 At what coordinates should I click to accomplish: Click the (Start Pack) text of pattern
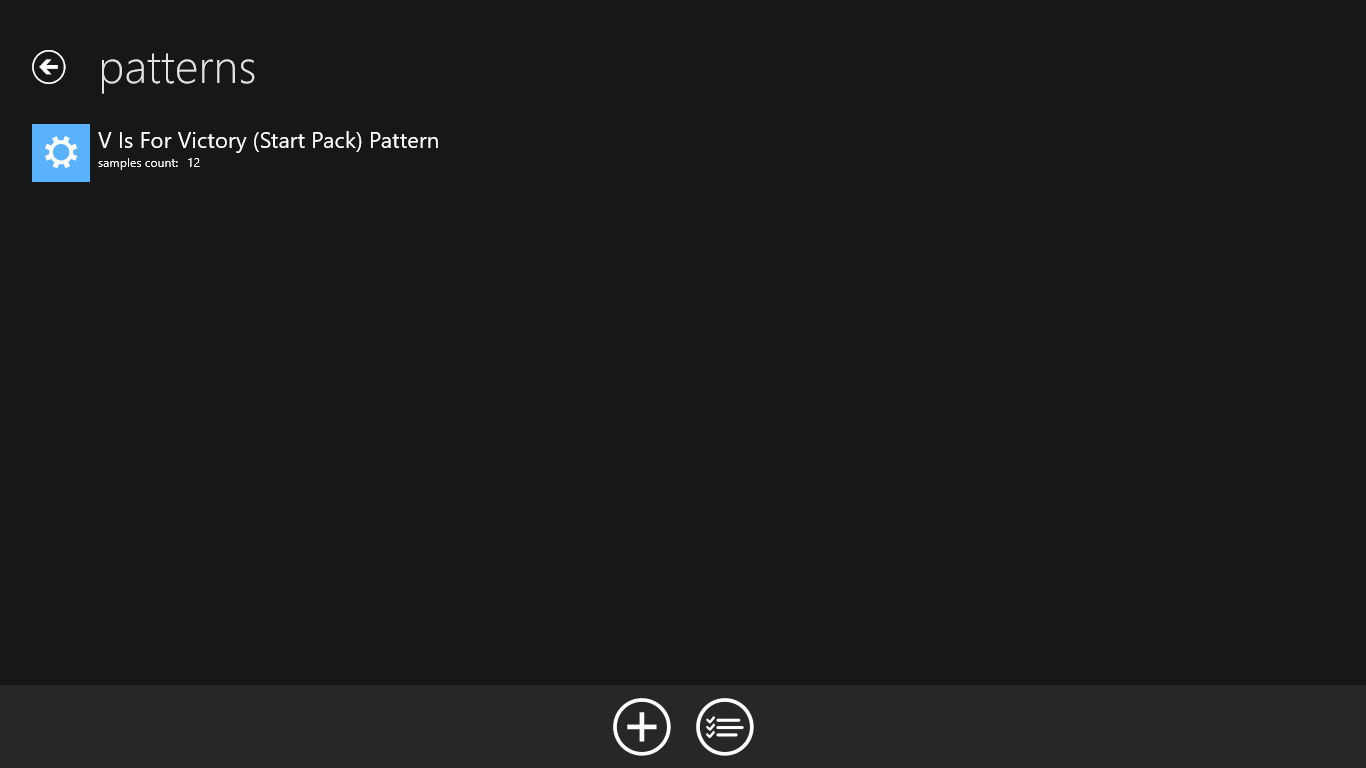tap(308, 141)
